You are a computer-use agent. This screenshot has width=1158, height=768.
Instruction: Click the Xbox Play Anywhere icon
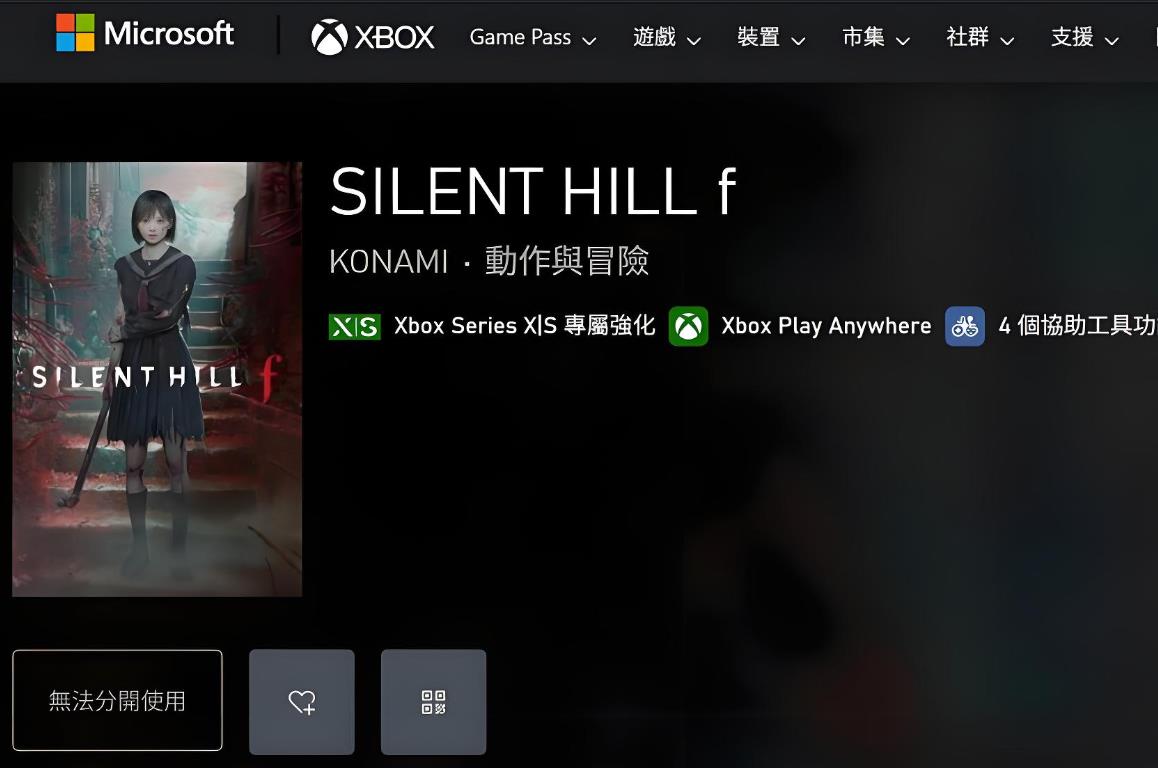pos(688,326)
